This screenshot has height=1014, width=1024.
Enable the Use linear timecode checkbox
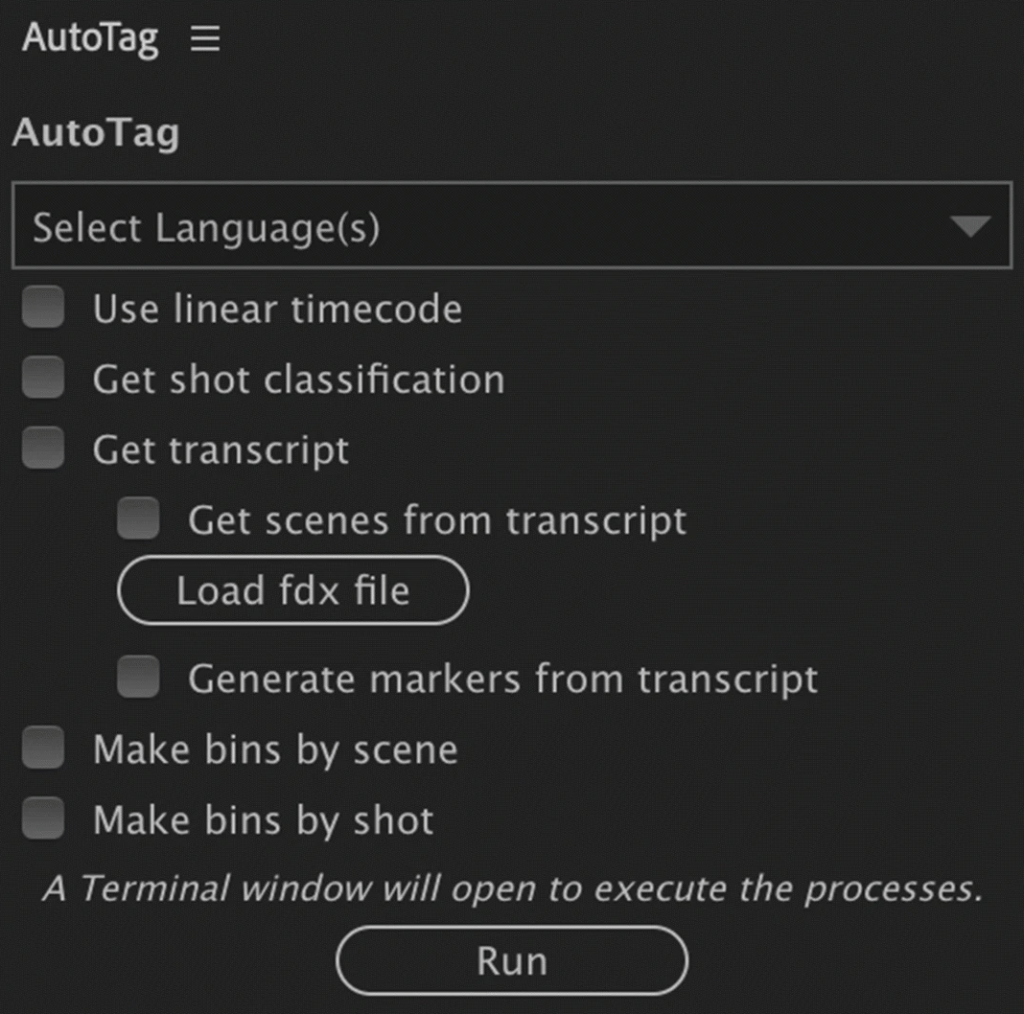(x=44, y=308)
